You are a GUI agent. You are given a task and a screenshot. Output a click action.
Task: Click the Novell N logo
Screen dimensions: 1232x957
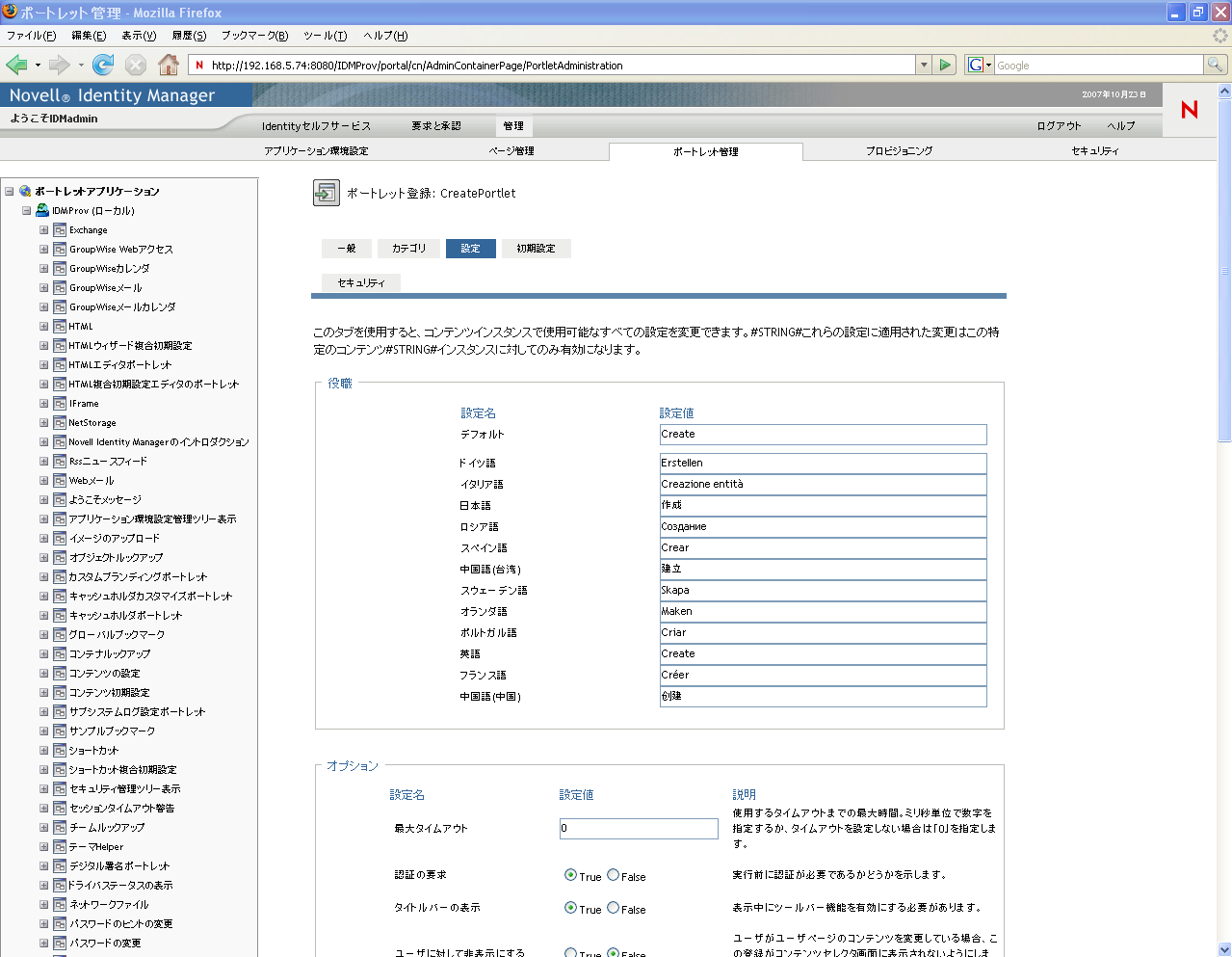(x=1190, y=110)
